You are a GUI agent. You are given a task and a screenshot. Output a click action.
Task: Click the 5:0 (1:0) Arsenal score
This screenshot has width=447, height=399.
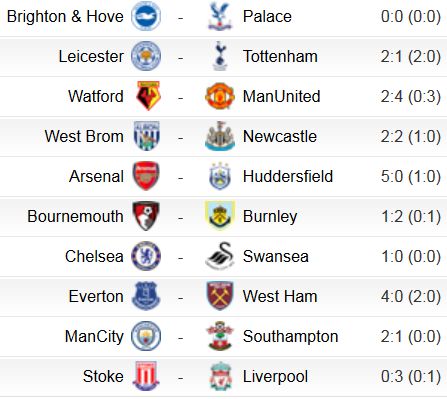click(411, 176)
